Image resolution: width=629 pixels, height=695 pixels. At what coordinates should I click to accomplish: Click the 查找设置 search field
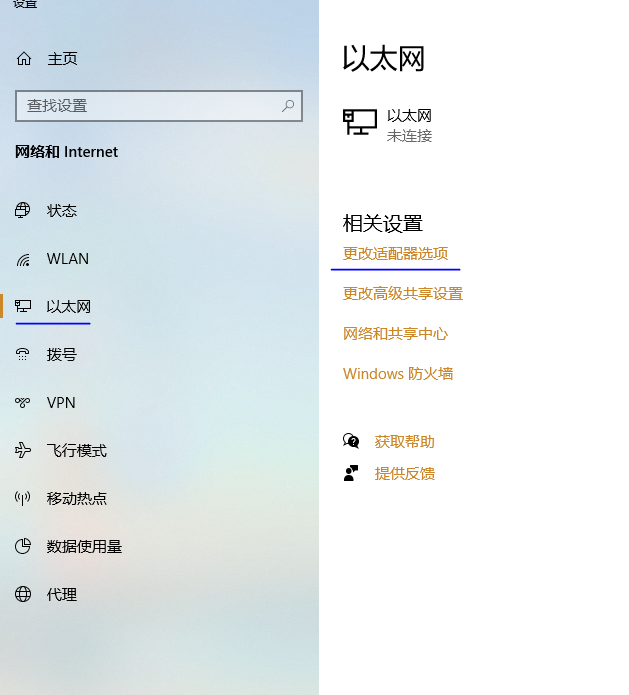[159, 106]
